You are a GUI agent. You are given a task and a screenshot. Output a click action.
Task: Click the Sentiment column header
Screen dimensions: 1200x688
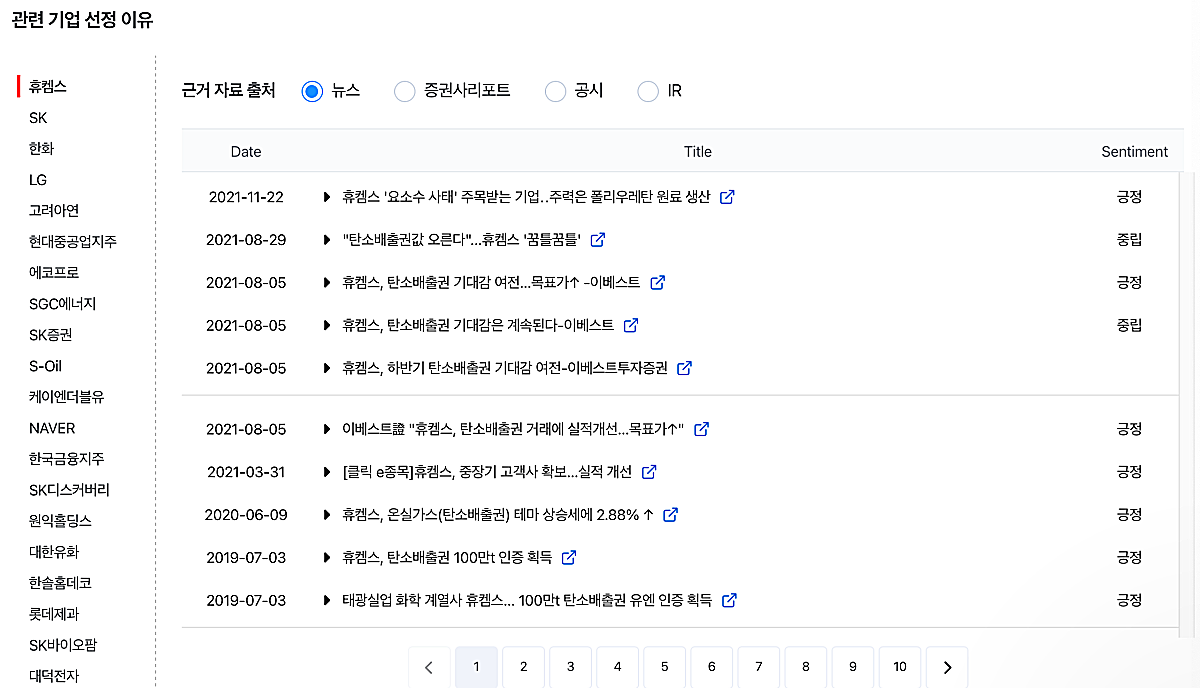(1134, 152)
